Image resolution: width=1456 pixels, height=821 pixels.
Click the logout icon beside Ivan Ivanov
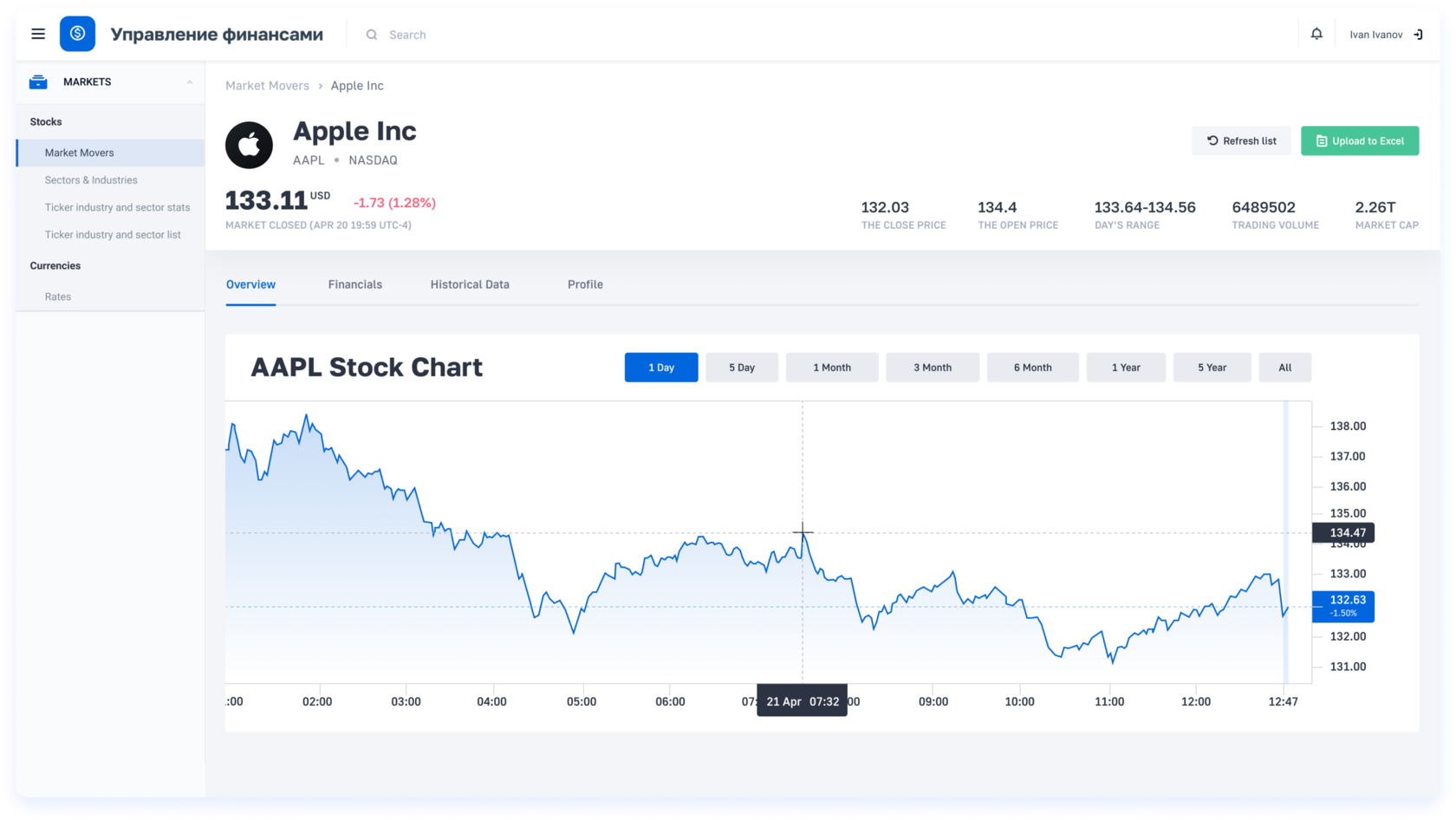tap(1418, 35)
